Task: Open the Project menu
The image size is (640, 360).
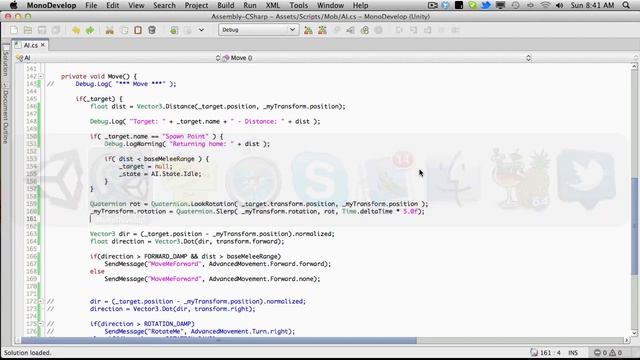Action: [196, 5]
